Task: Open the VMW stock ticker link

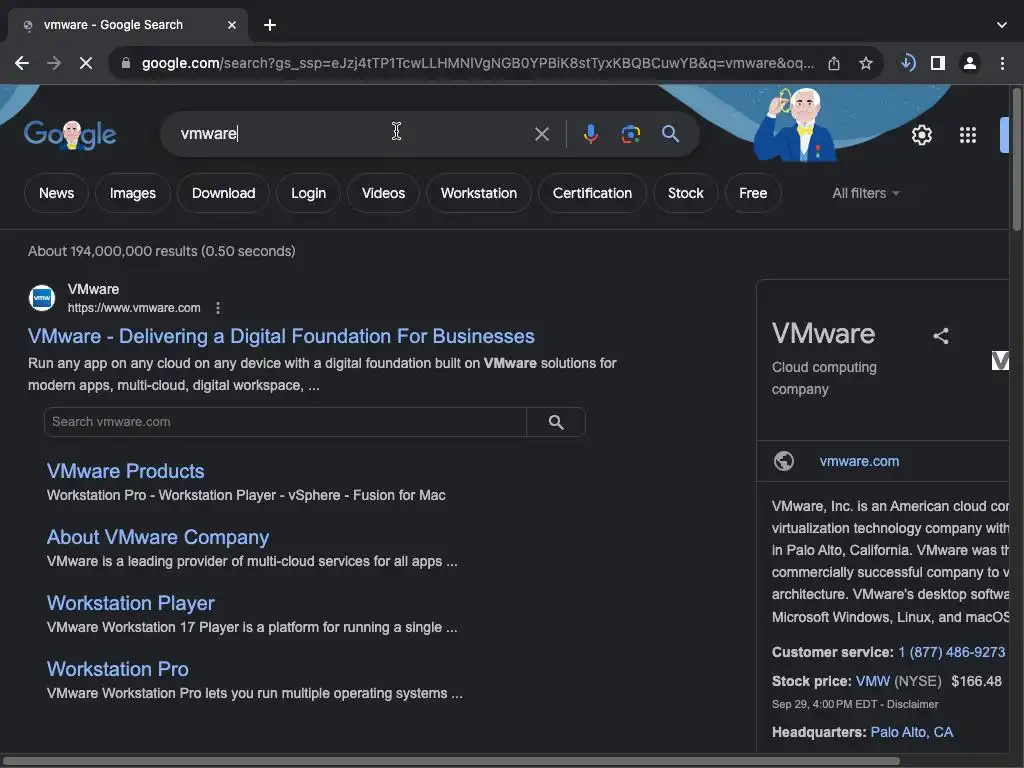Action: click(x=872, y=681)
